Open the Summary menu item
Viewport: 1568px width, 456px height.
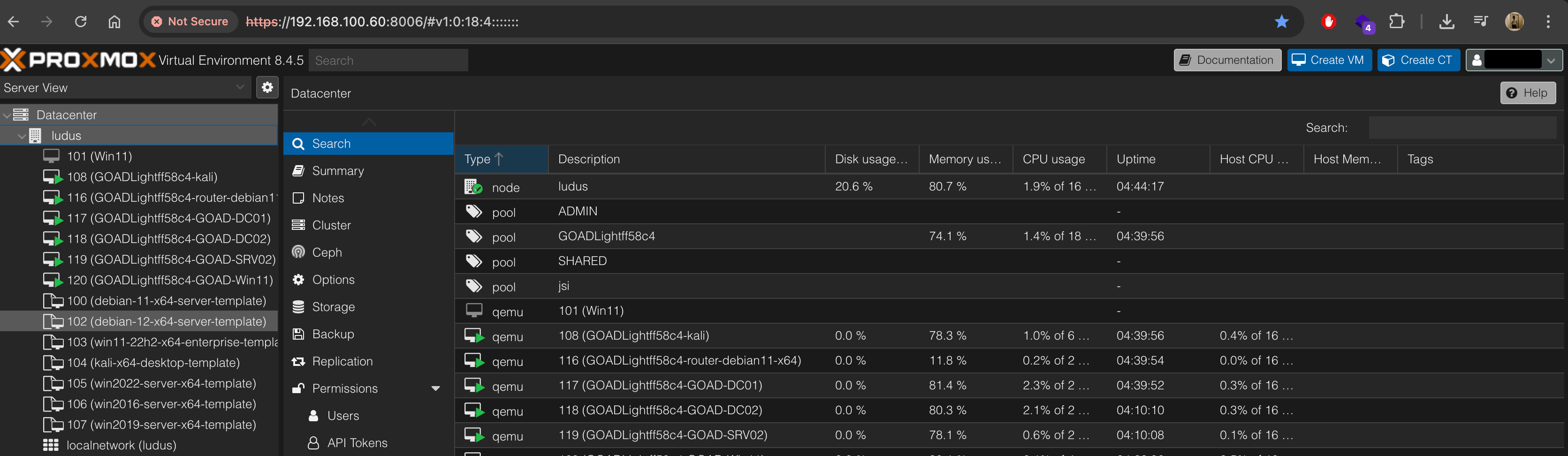338,171
